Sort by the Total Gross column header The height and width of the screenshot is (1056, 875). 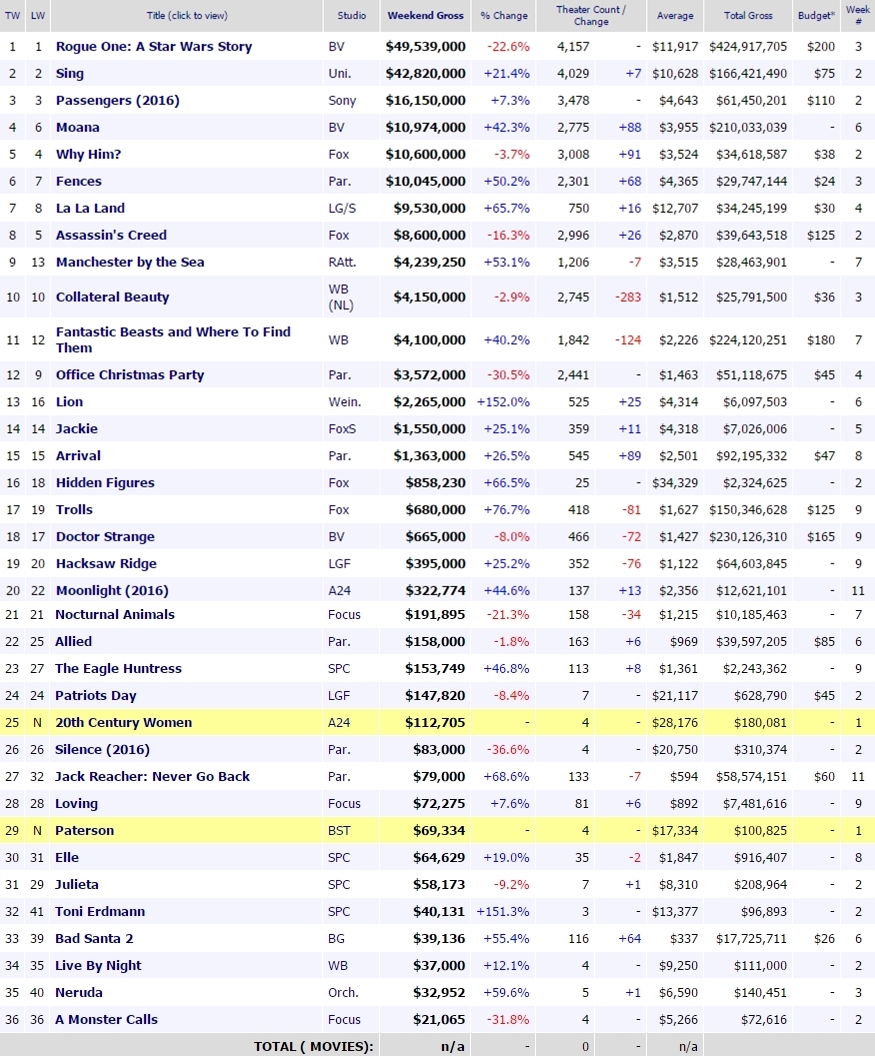748,15
